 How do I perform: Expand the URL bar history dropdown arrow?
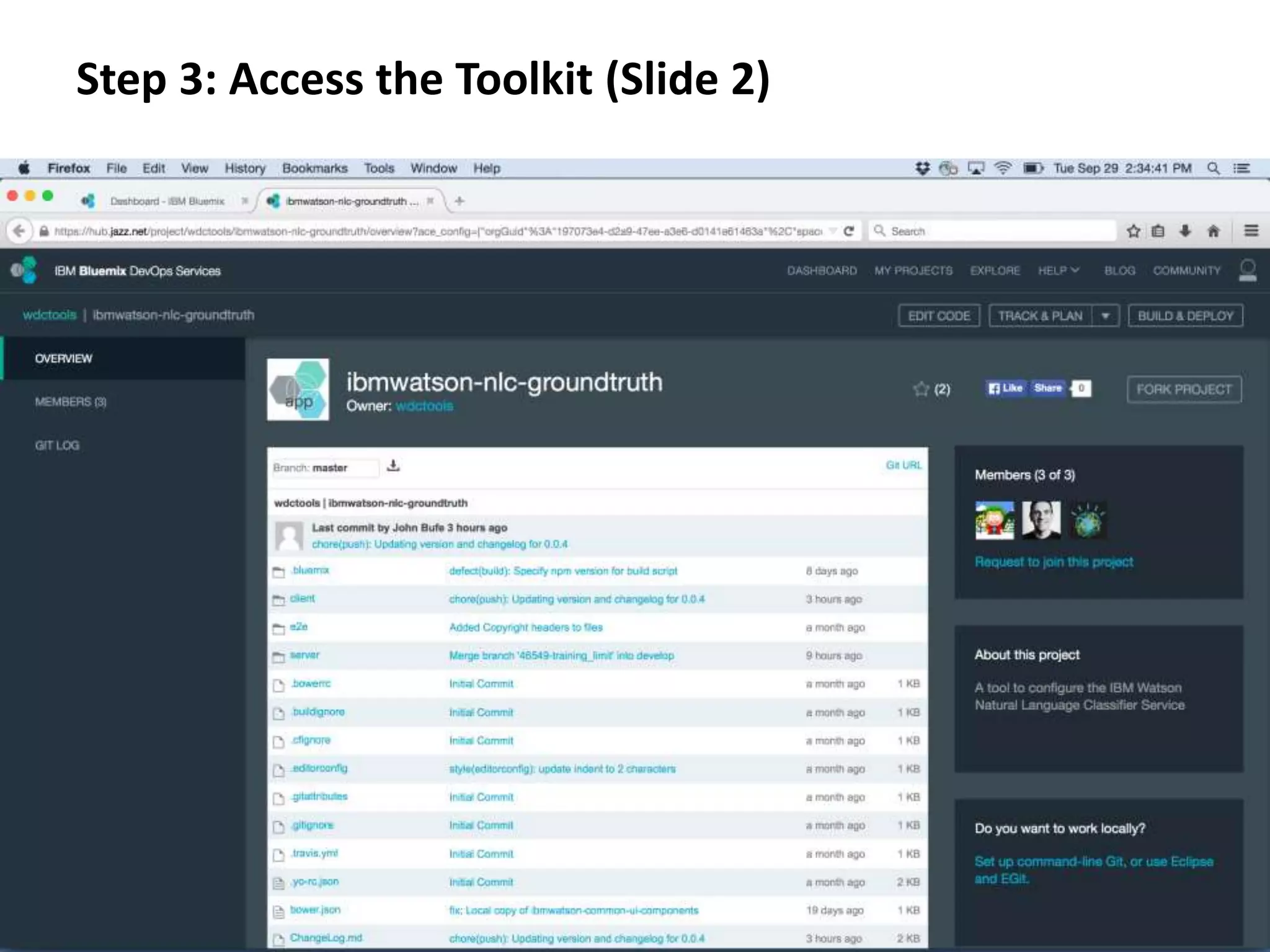[833, 231]
